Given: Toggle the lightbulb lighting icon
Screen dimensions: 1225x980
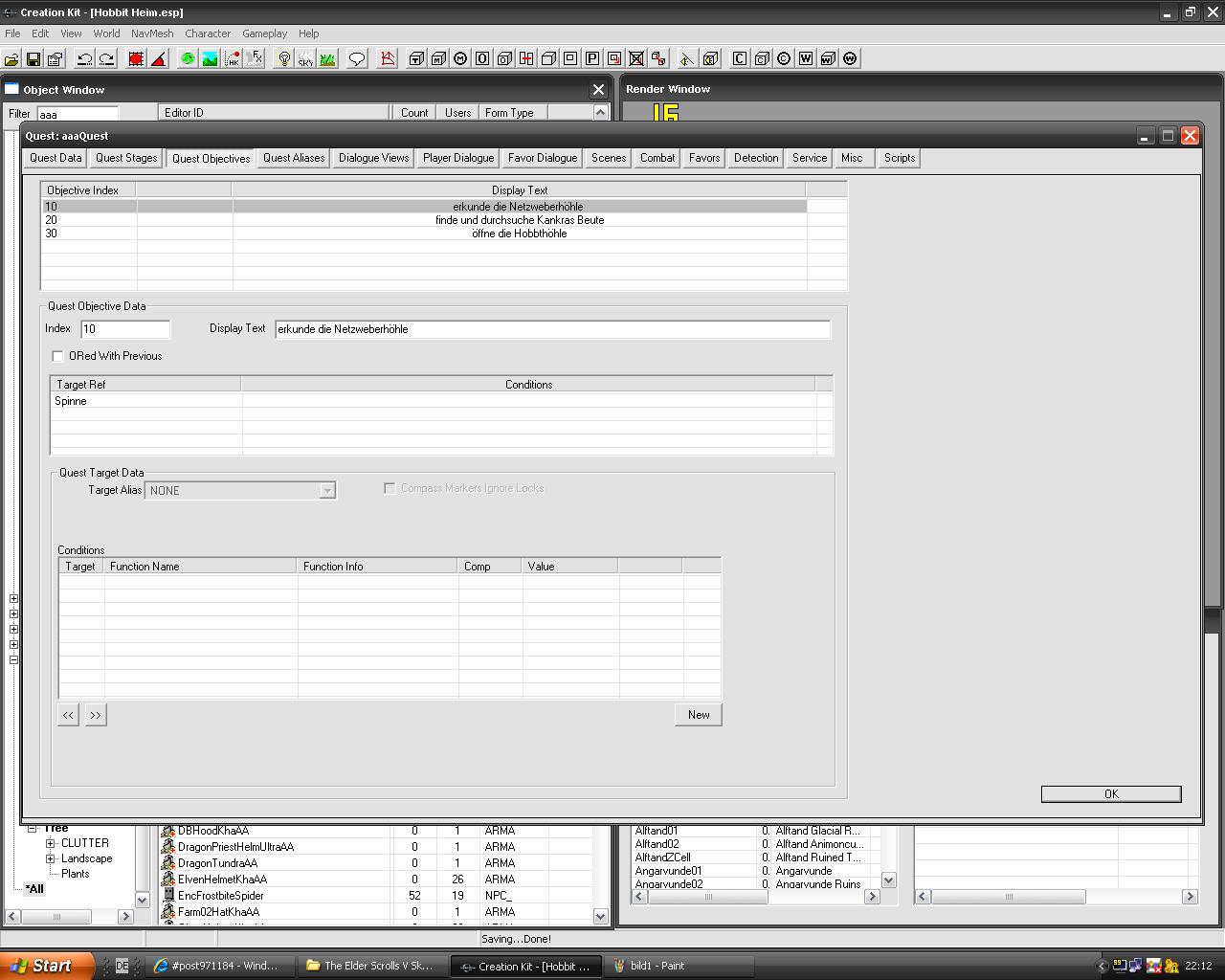Looking at the screenshot, I should 284,59.
